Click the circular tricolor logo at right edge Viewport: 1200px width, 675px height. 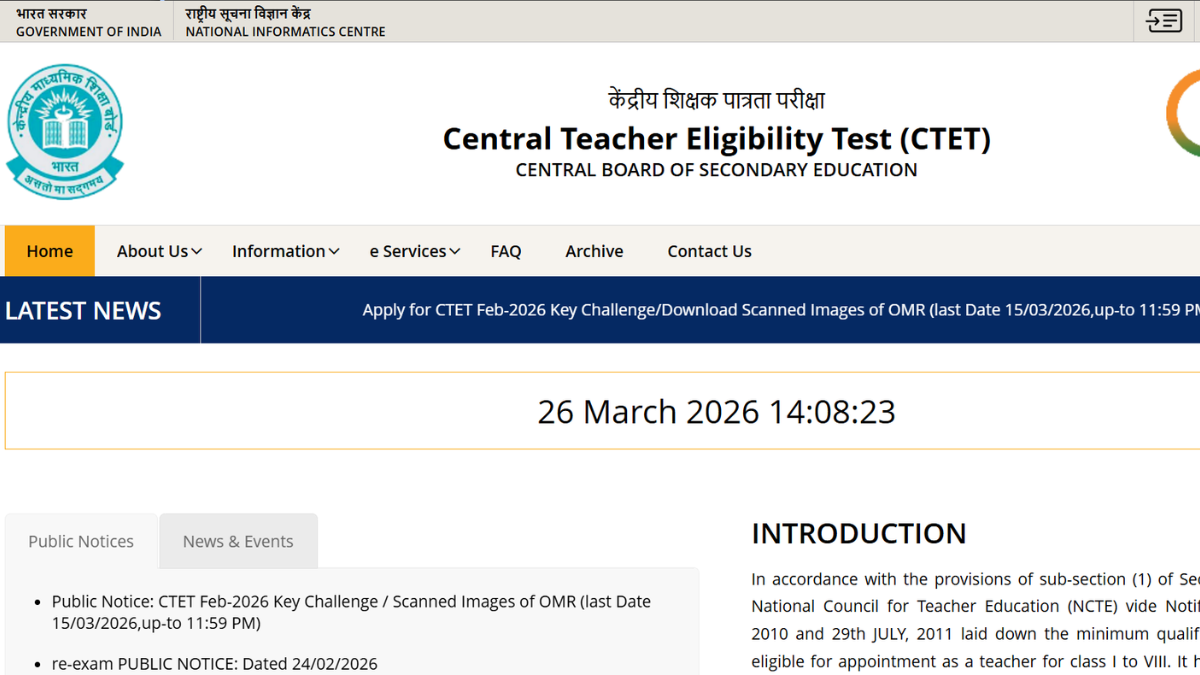pyautogui.click(x=1185, y=113)
